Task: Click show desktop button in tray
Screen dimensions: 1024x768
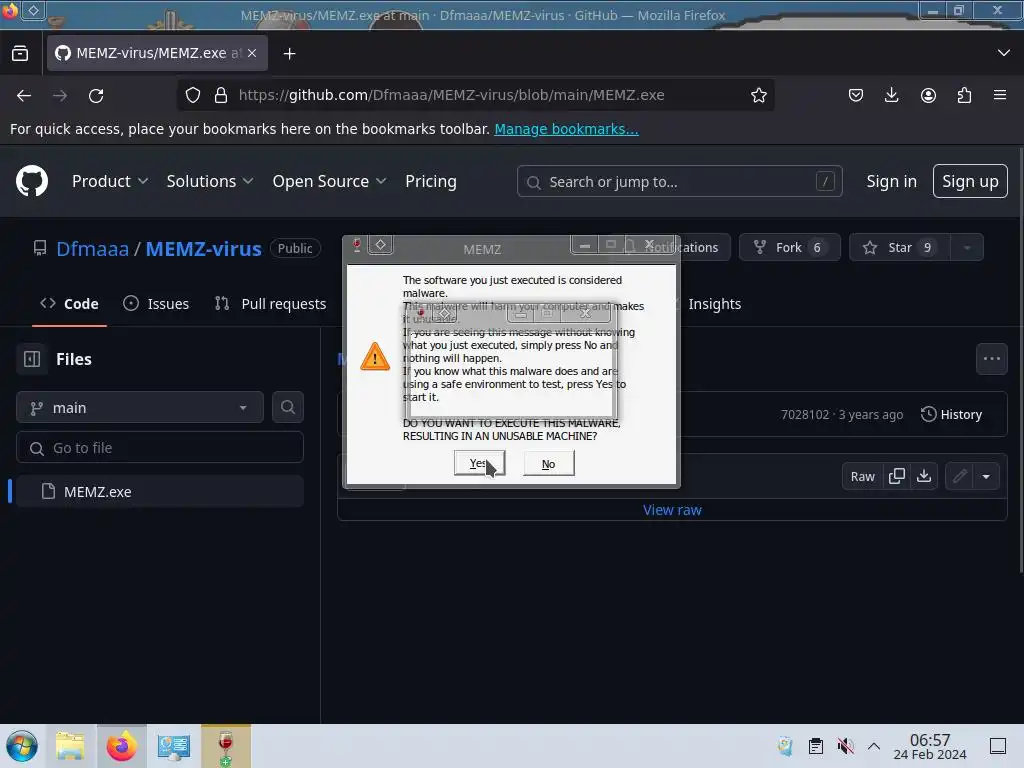Action: [x=997, y=746]
